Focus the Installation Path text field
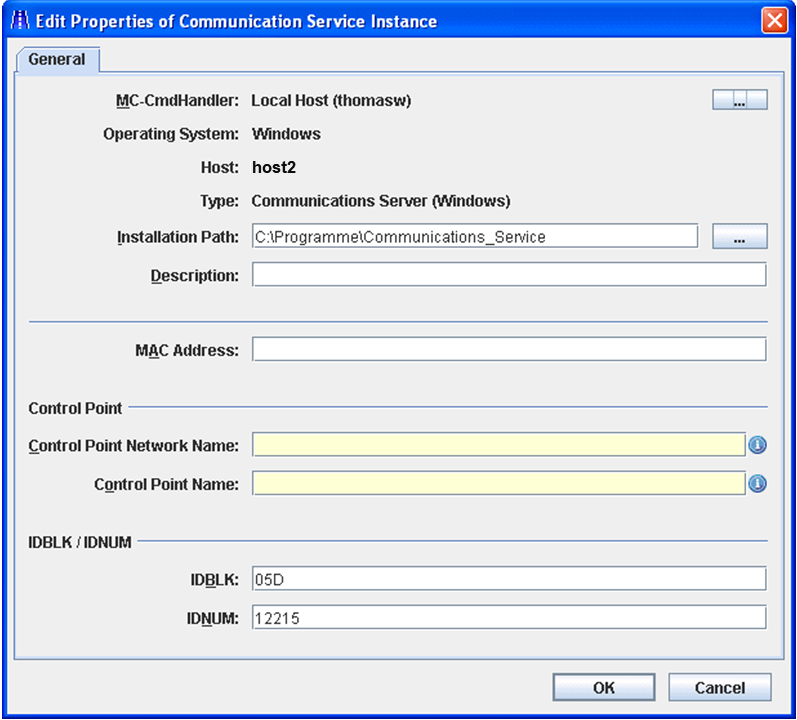Screen dimensions: 797x720 point(474,237)
